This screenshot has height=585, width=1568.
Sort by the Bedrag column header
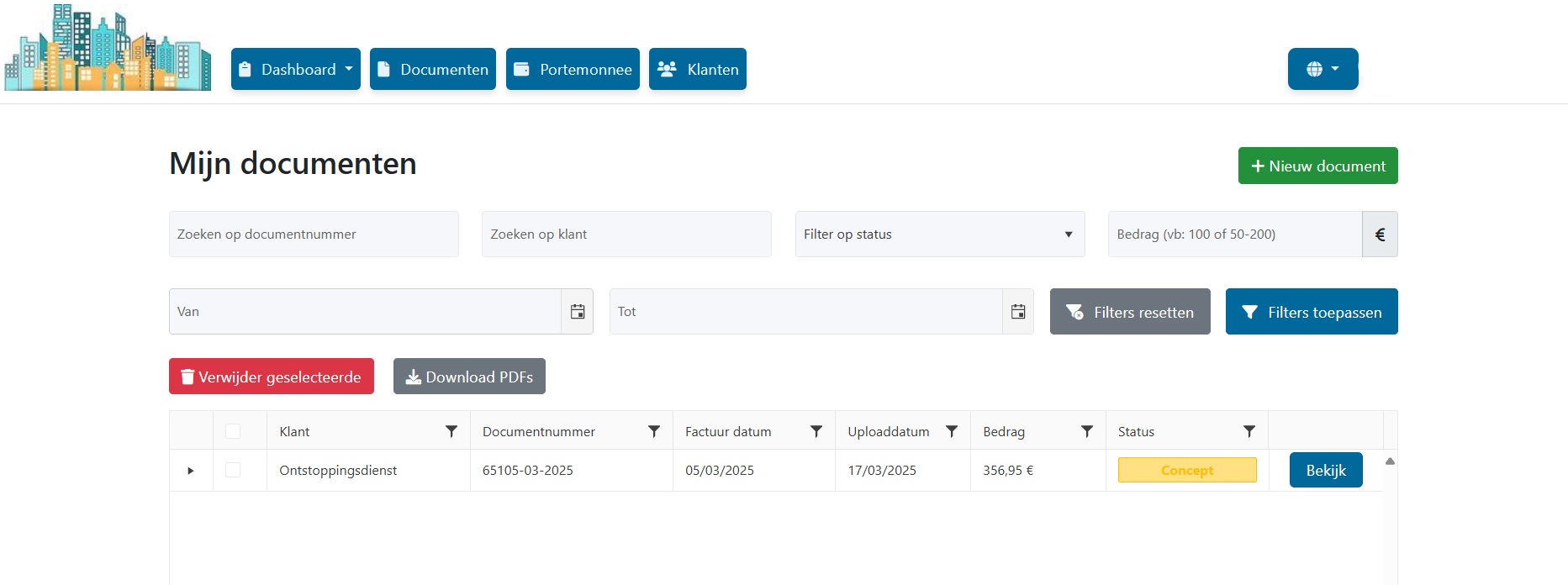click(x=1004, y=431)
